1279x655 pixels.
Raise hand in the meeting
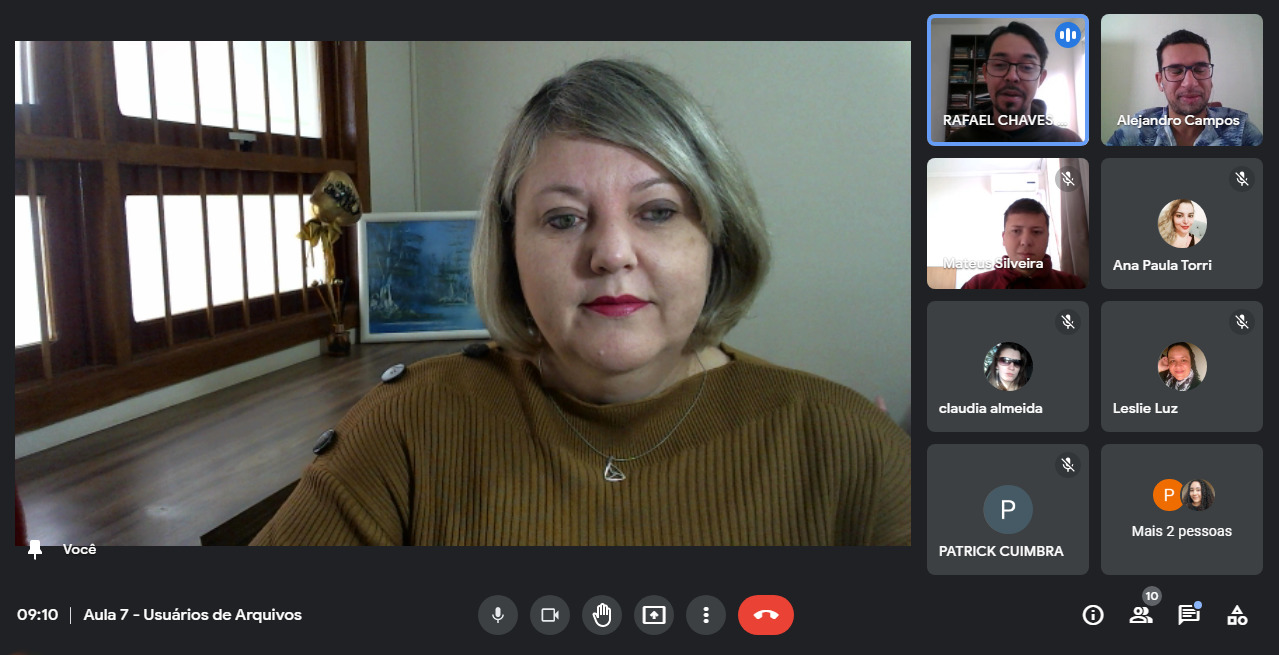602,615
